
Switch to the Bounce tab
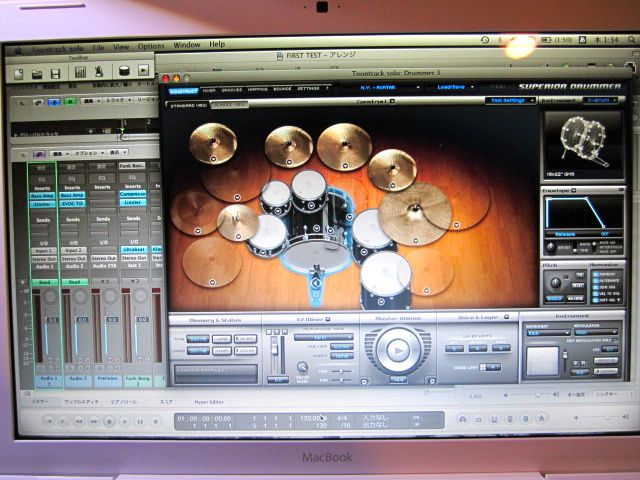[282, 89]
